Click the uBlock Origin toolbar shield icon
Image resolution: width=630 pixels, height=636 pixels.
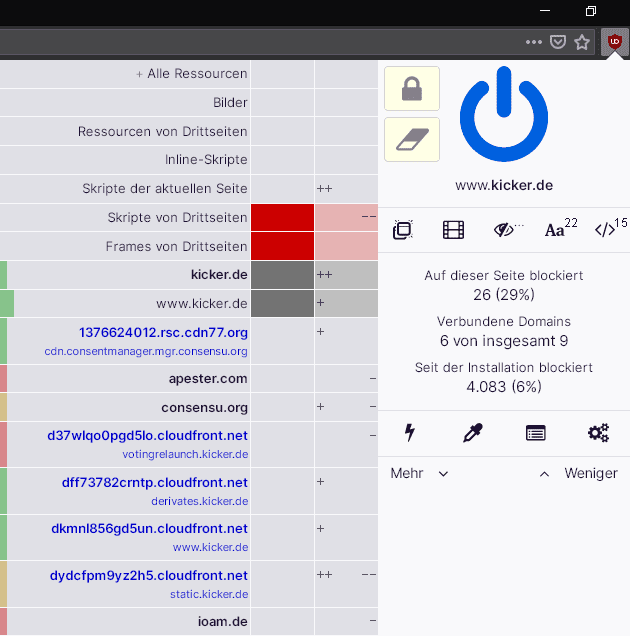(615, 42)
